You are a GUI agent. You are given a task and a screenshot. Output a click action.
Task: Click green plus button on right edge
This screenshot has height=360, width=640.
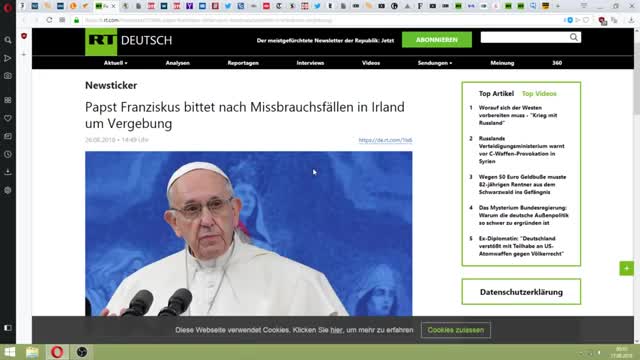627,268
